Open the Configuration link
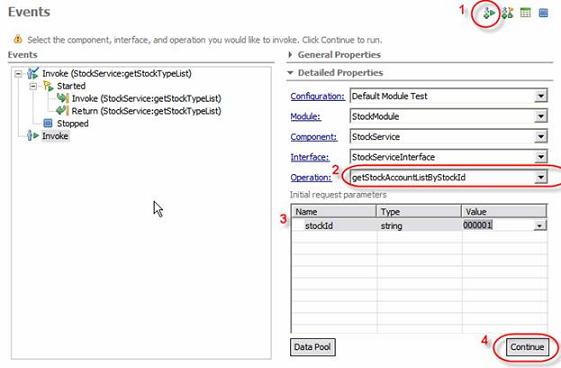 click(x=318, y=96)
